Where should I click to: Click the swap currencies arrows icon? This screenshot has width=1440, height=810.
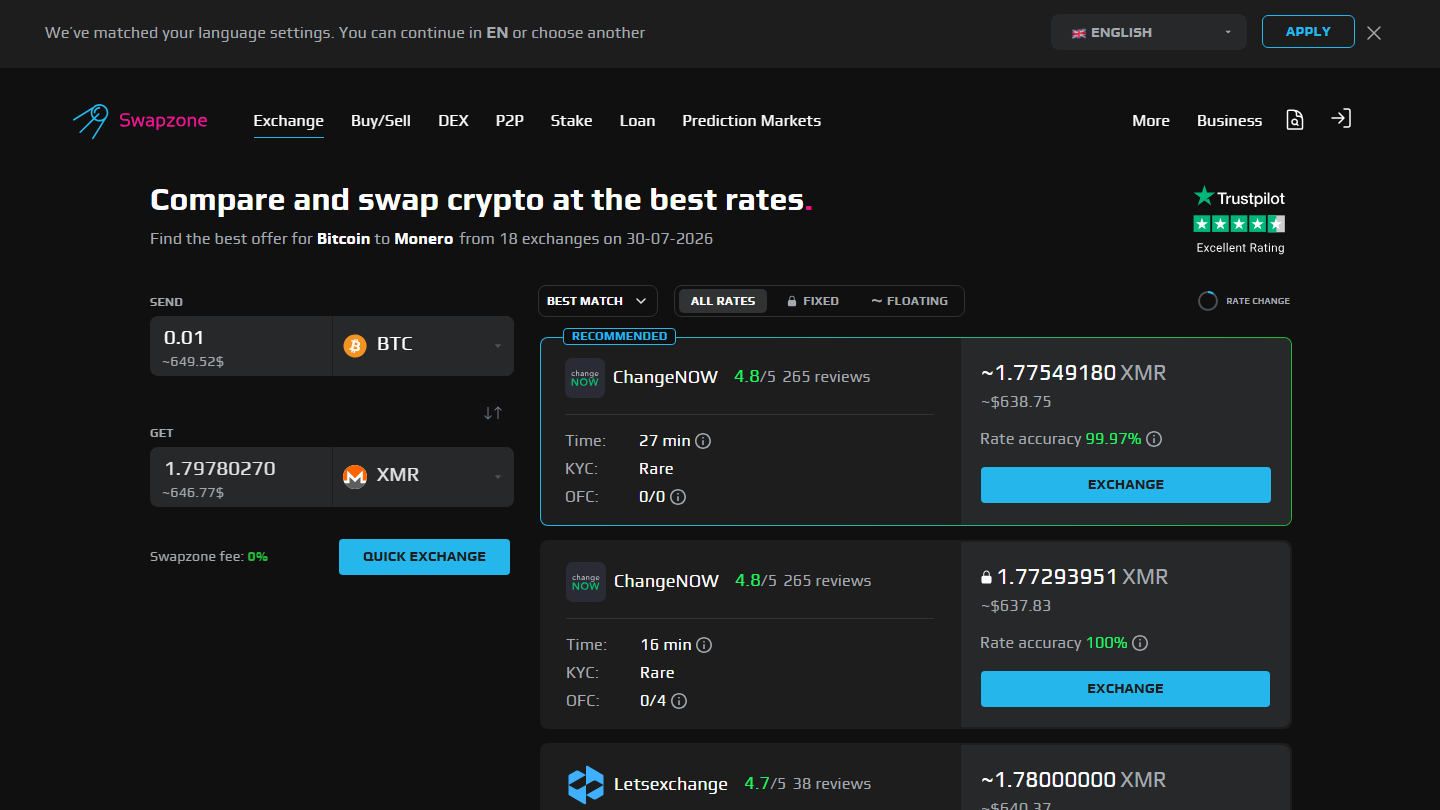point(493,412)
